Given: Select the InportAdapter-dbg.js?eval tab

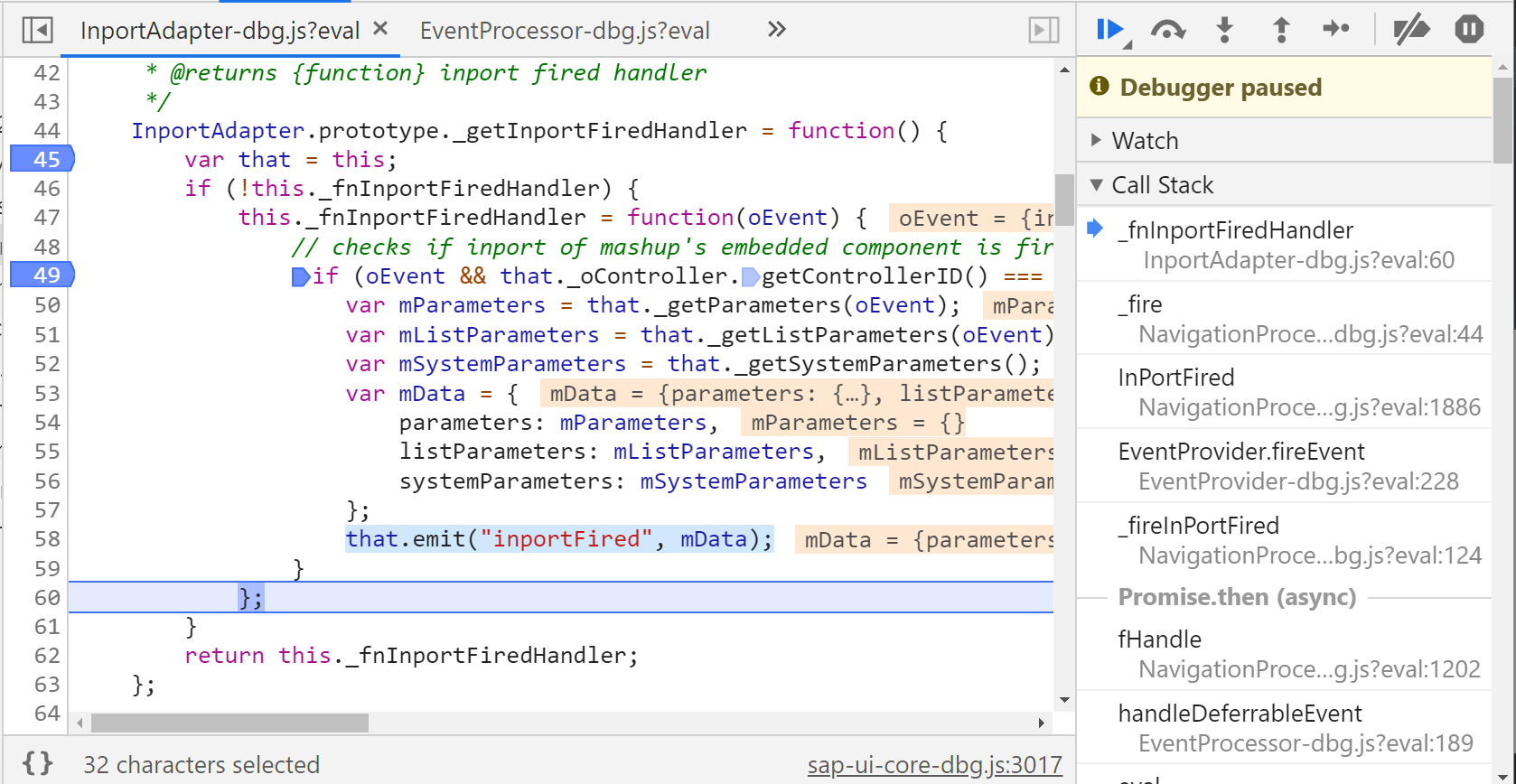Looking at the screenshot, I should (x=220, y=31).
